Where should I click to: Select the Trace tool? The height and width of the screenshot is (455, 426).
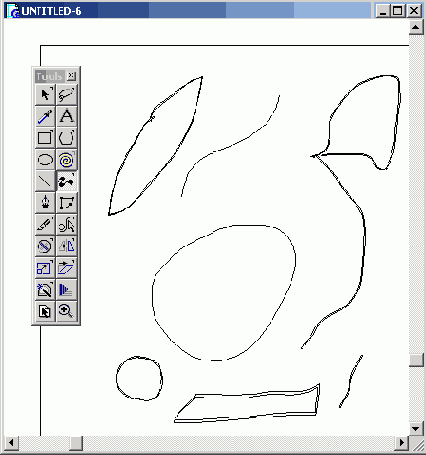pyautogui.click(x=45, y=290)
